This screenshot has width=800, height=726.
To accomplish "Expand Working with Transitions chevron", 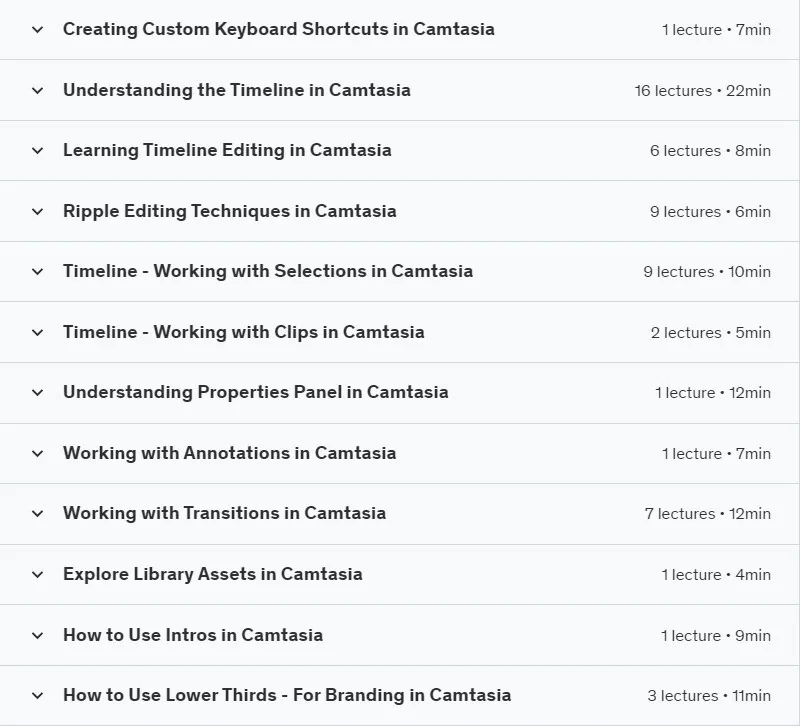I will 37,514.
